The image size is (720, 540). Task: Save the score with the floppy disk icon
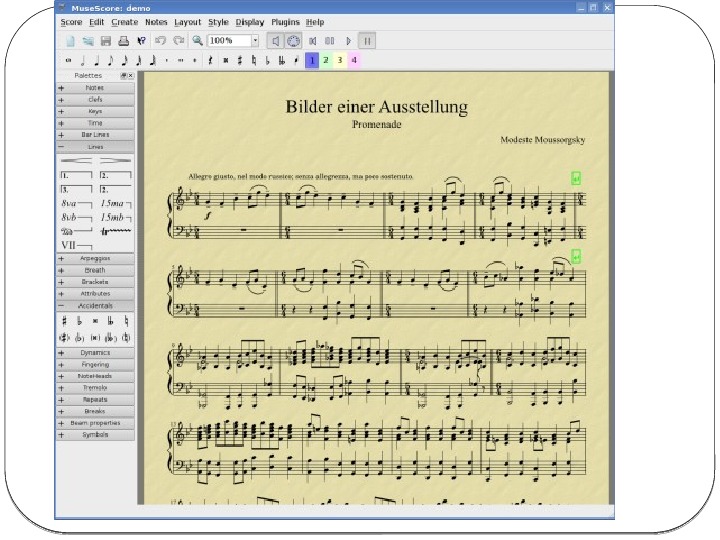tap(106, 41)
